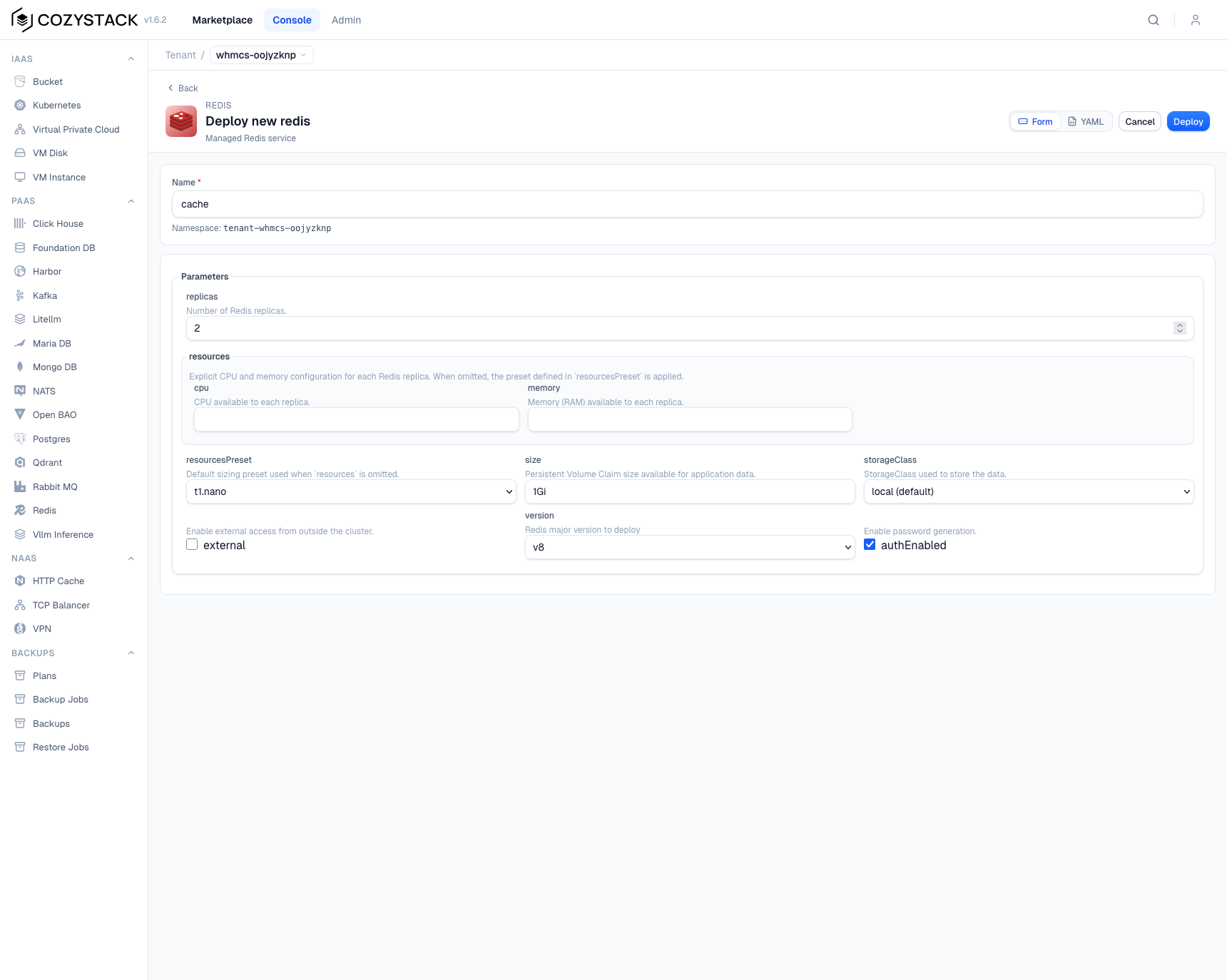Click the Redis sidebar icon
This screenshot has width=1227, height=980.
pyautogui.click(x=20, y=510)
